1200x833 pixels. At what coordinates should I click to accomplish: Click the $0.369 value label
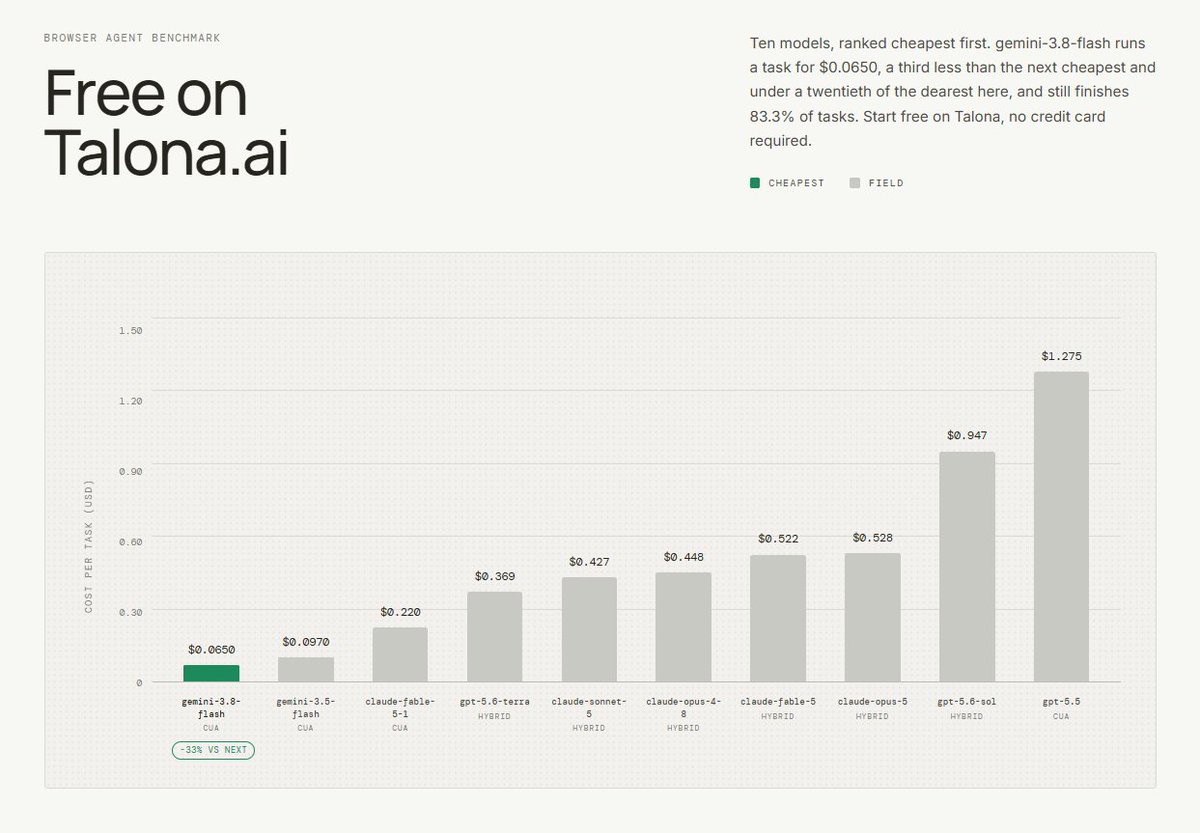point(495,576)
